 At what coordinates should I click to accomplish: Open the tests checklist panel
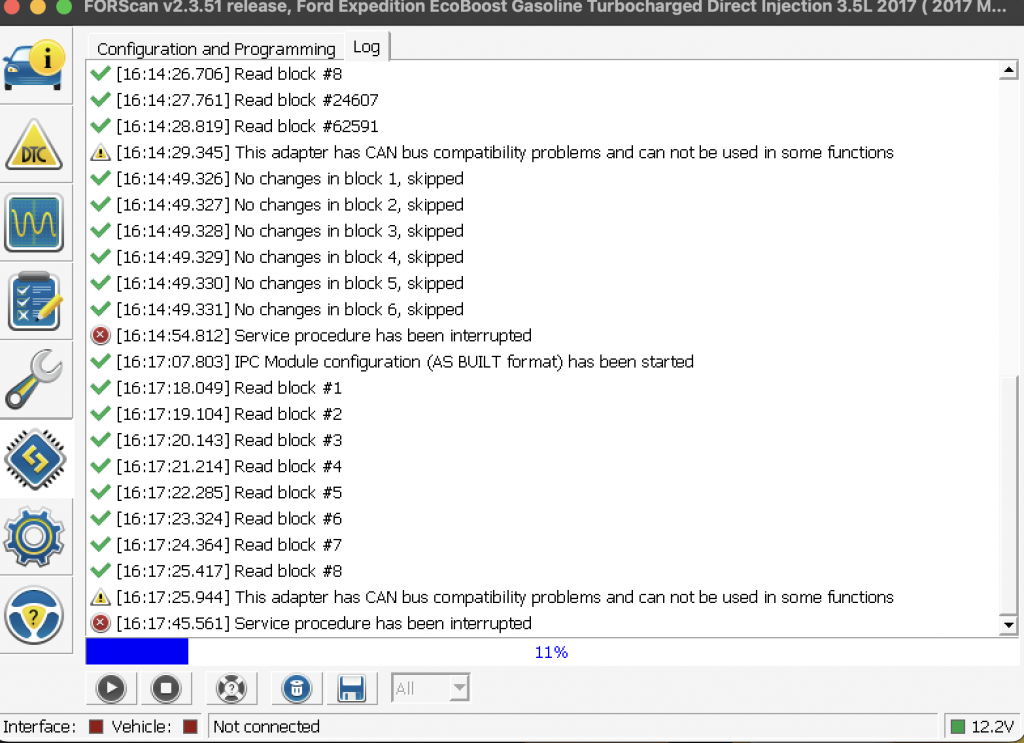(37, 300)
